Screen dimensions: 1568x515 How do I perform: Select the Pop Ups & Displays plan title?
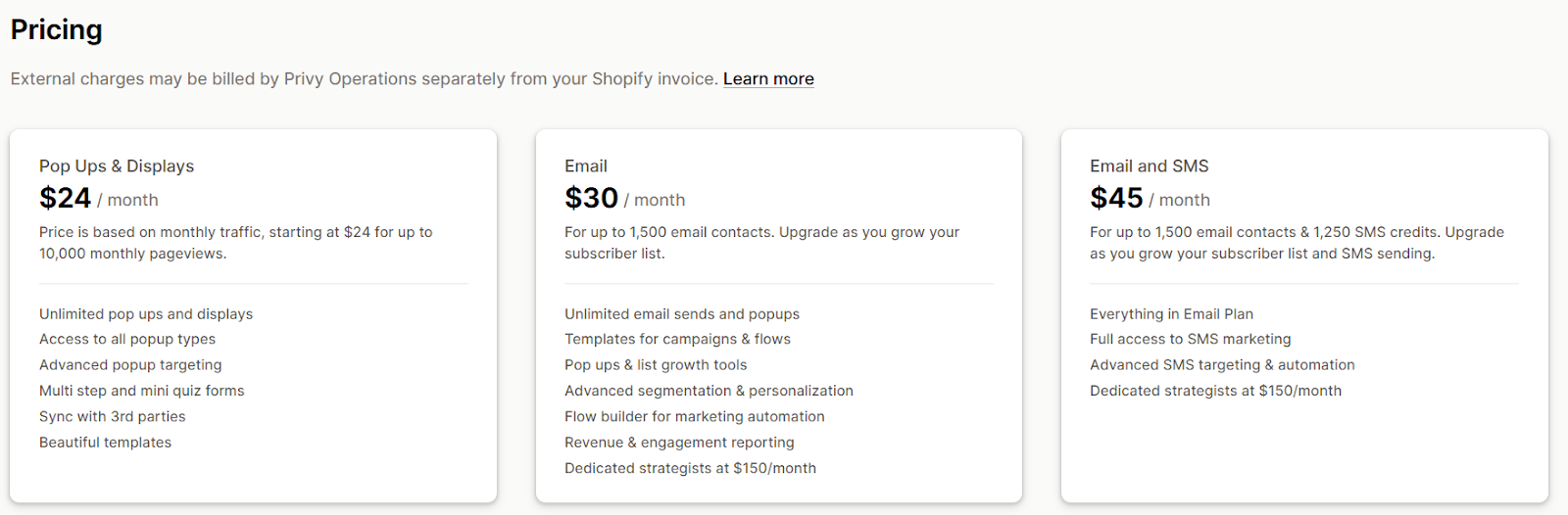coord(117,166)
